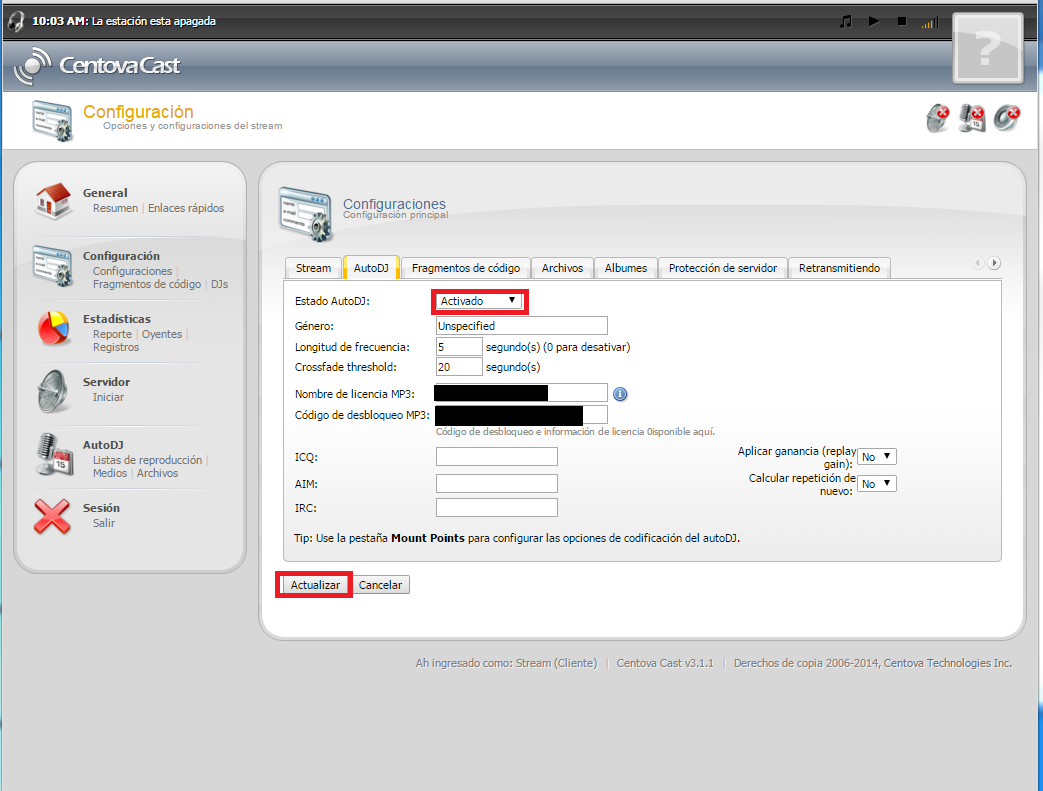The image size is (1043, 791).
Task: Click Salir to log out
Action: click(104, 523)
